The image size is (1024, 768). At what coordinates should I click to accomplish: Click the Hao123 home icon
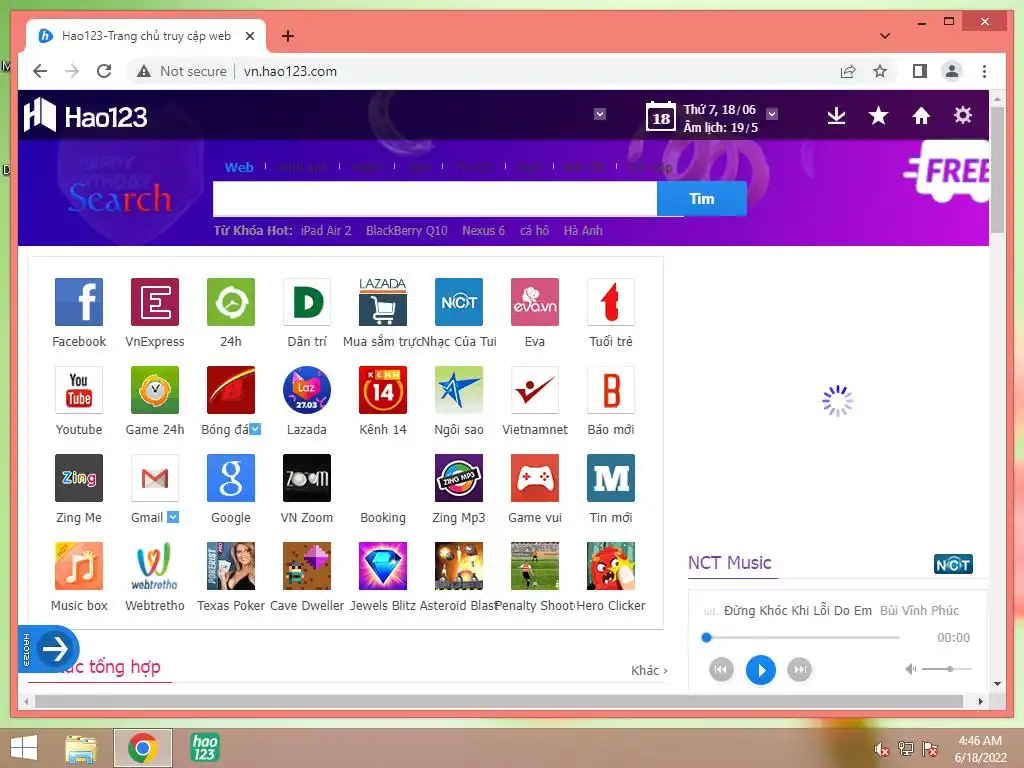click(x=921, y=116)
